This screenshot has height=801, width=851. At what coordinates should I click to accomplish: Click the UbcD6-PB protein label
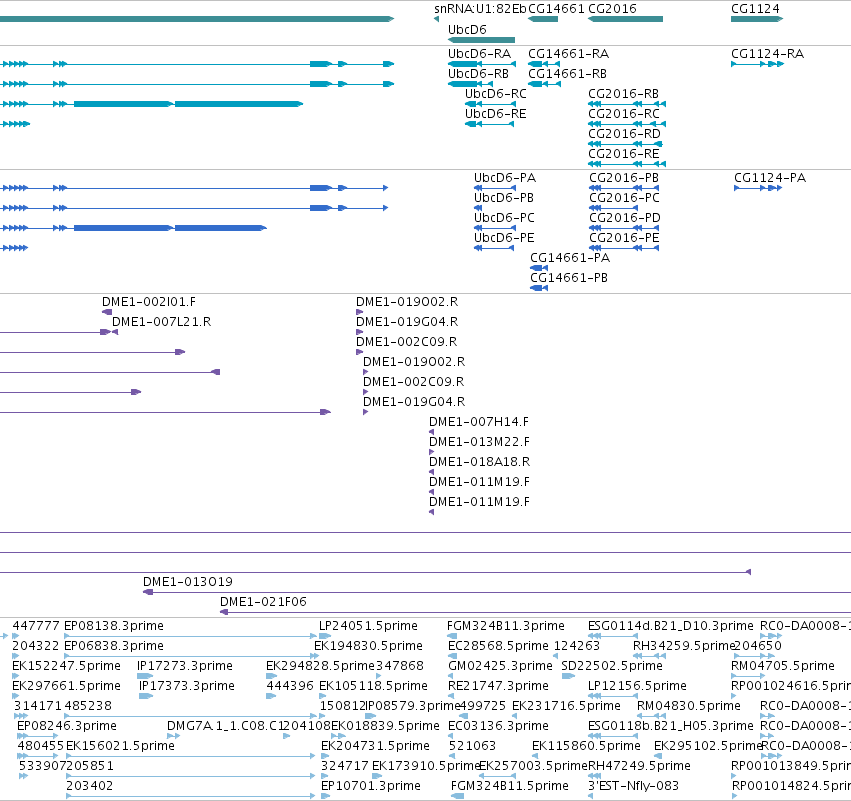tap(504, 198)
